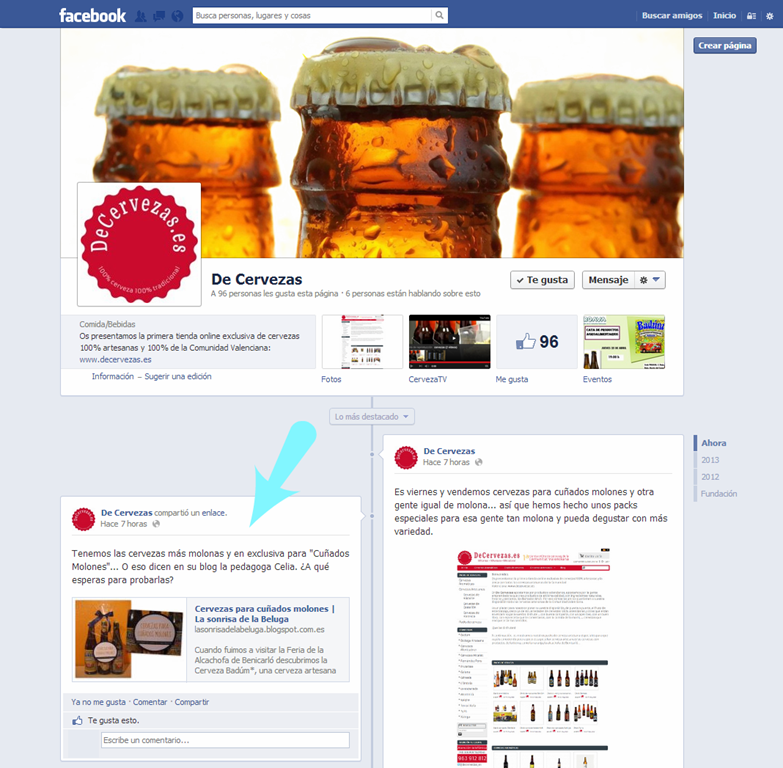Viewport: 783px width, 768px height.
Task: Jump to Fundación on the timeline
Action: point(719,494)
